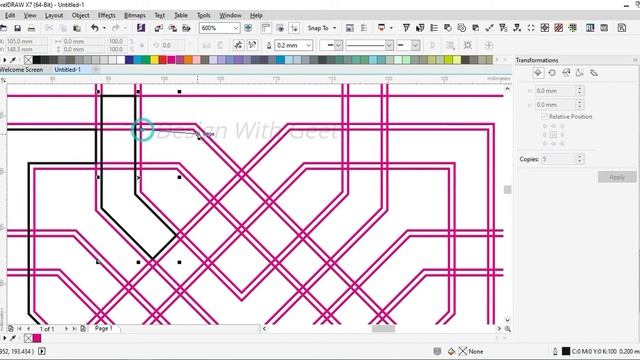Click the Apply button
The width and height of the screenshot is (640, 360).
[617, 177]
